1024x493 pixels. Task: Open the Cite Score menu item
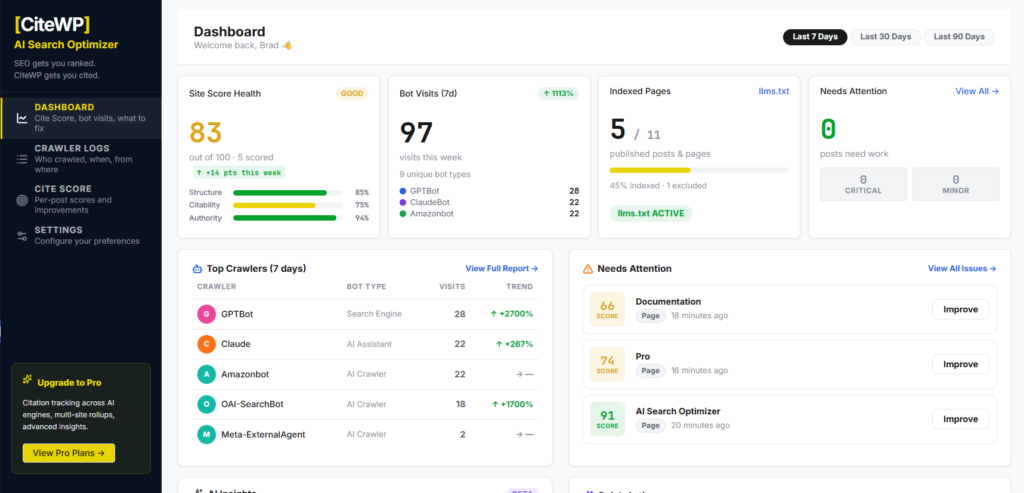pos(81,200)
